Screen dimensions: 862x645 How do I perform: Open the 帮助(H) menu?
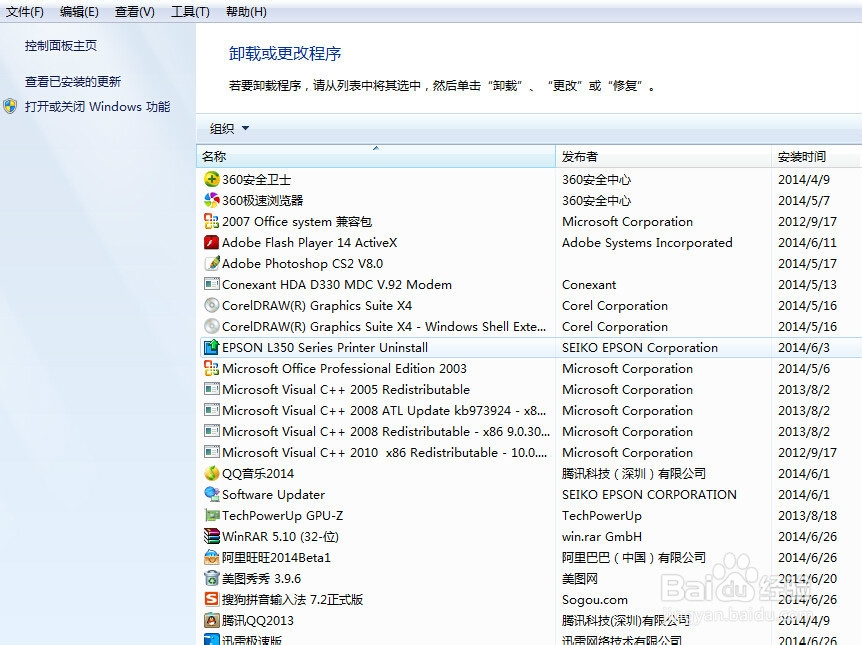pos(246,12)
